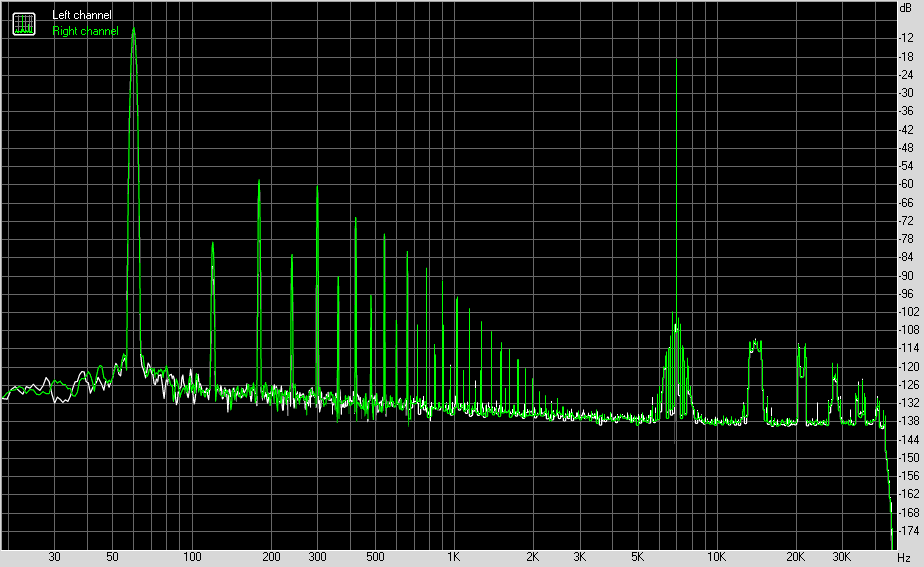The height and width of the screenshot is (567, 924).
Task: Click the -54 dB level axis label
Action: click(x=906, y=166)
